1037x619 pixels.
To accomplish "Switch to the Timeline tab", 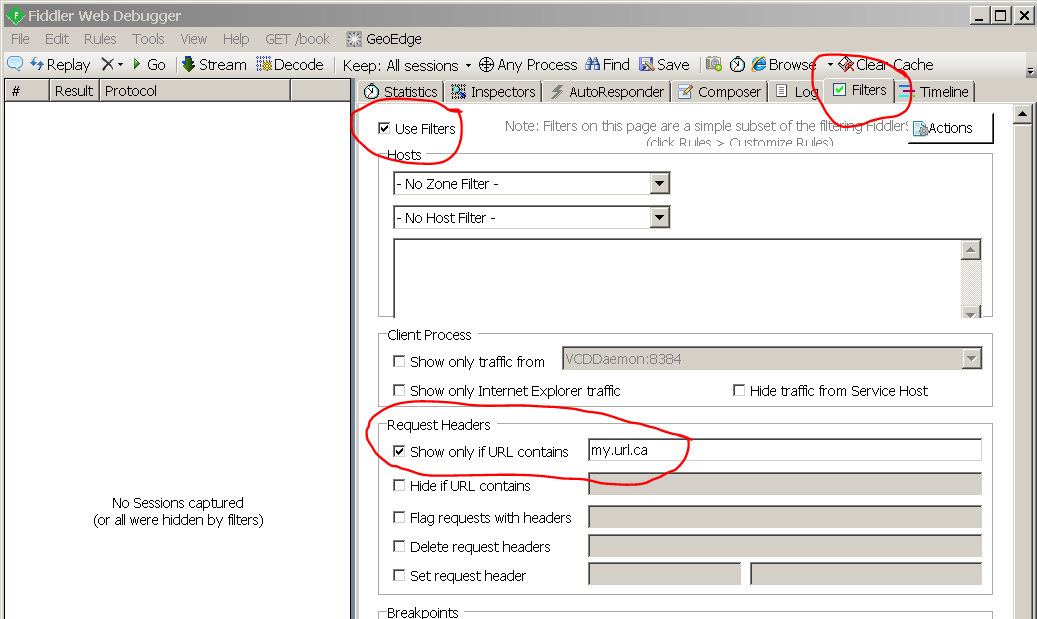I will (x=934, y=91).
